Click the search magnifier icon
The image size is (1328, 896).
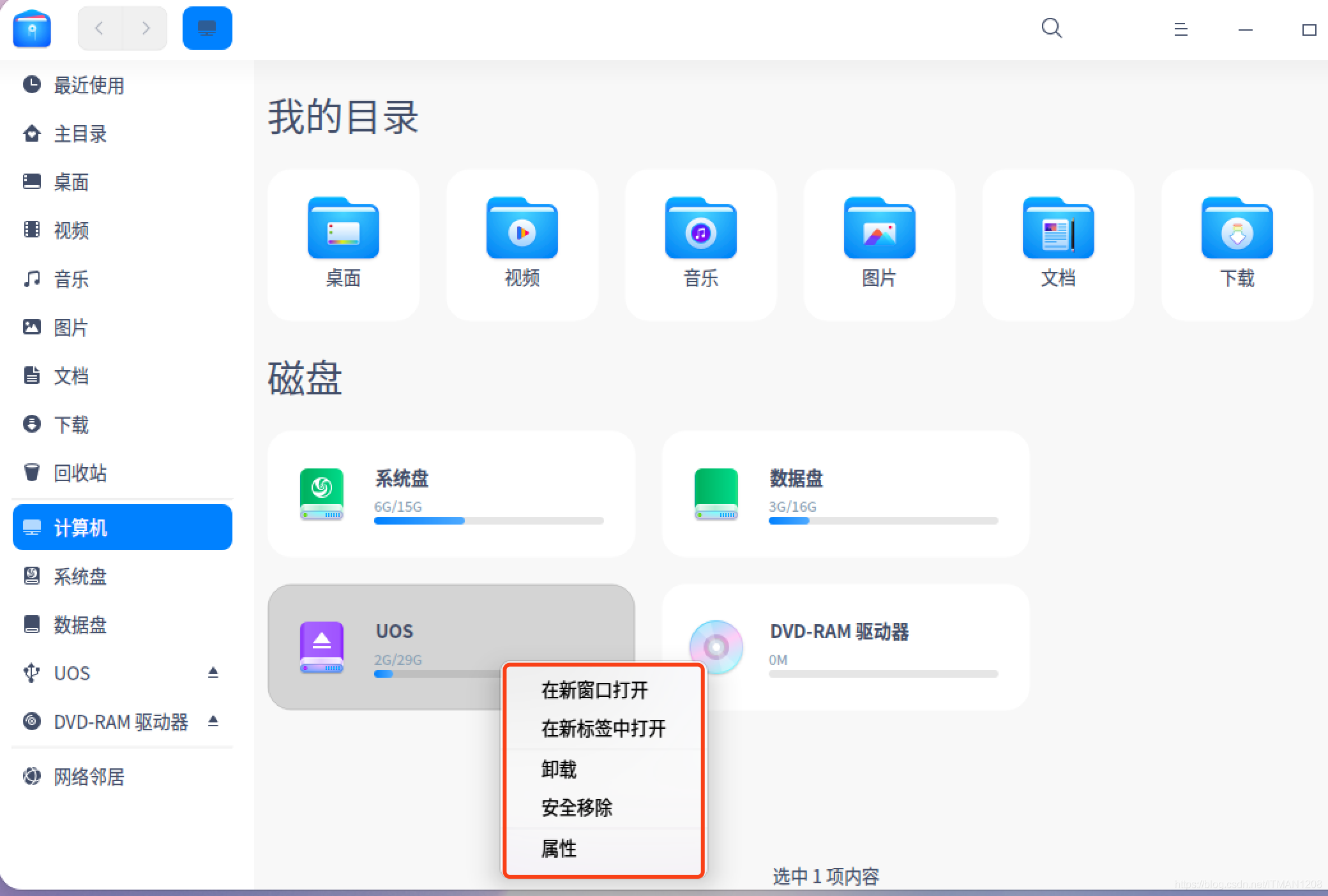point(1052,28)
